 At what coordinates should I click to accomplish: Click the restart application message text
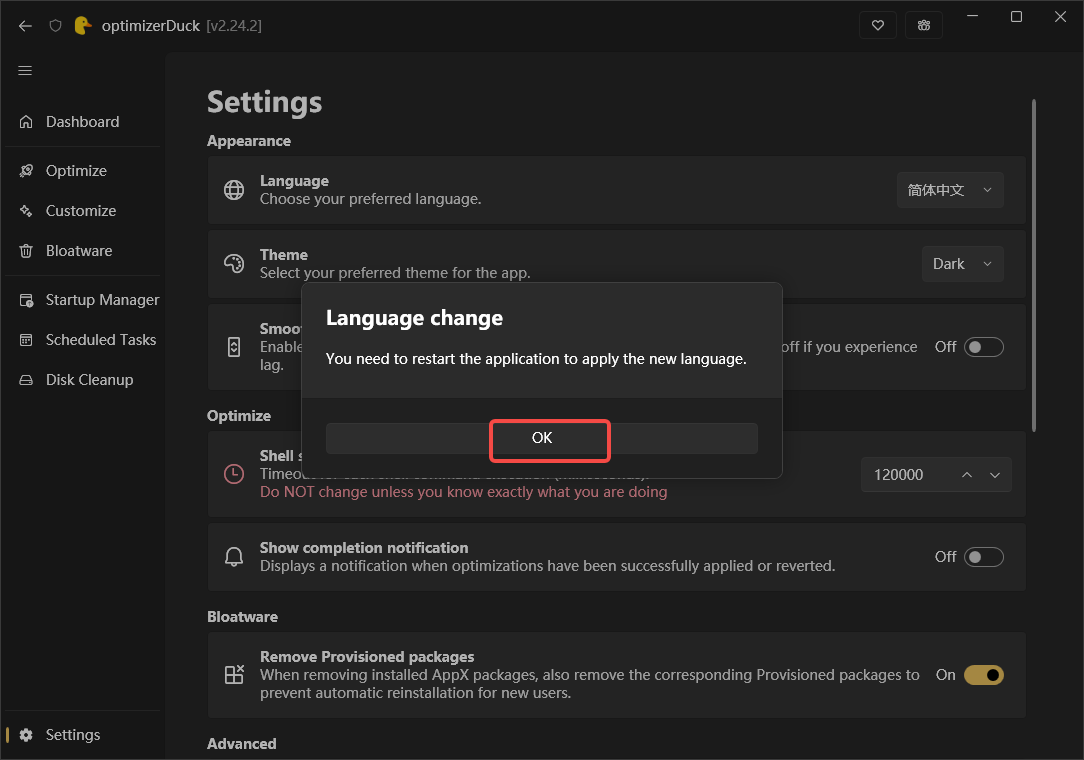click(x=536, y=359)
